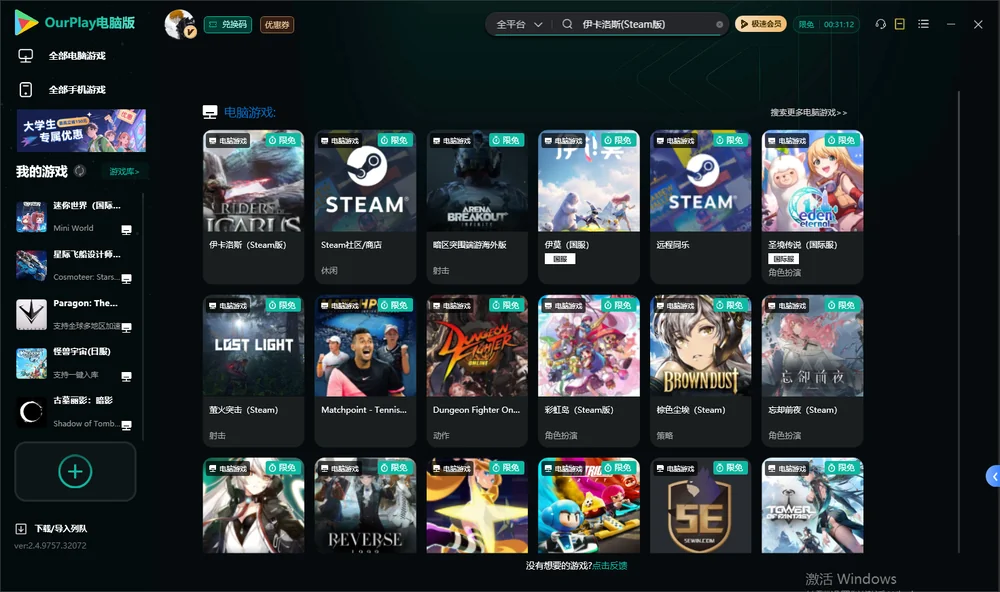Open the 优惠券 coupon button
The height and width of the screenshot is (592, 1000).
(277, 25)
